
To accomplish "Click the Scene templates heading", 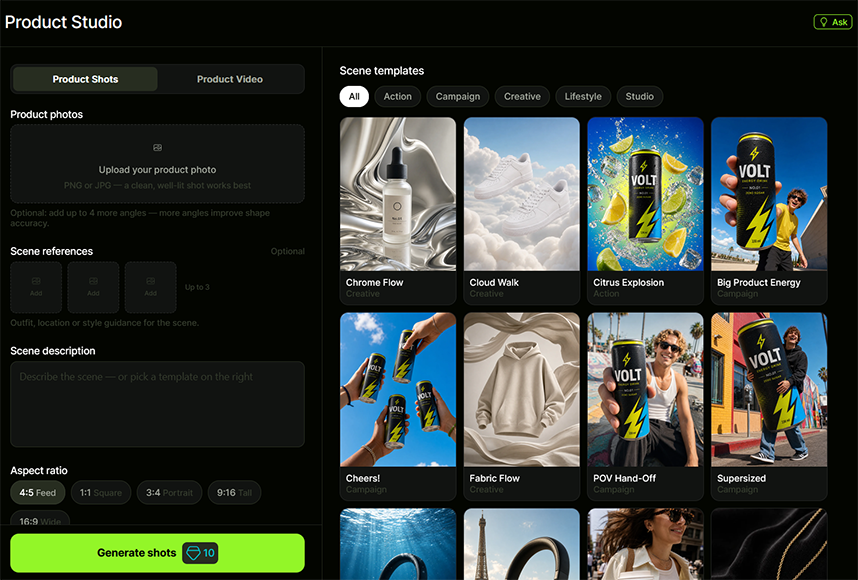I will [x=381, y=71].
